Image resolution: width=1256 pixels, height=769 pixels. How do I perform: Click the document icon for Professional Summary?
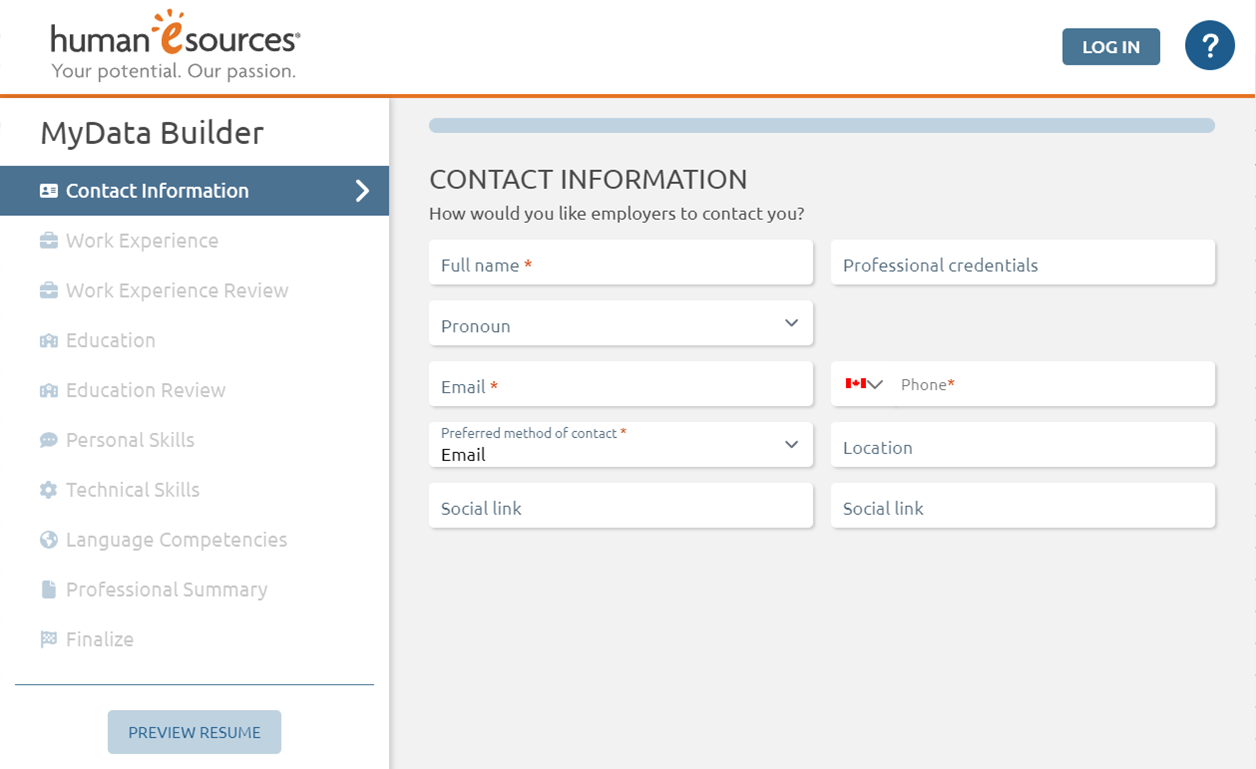tap(48, 590)
